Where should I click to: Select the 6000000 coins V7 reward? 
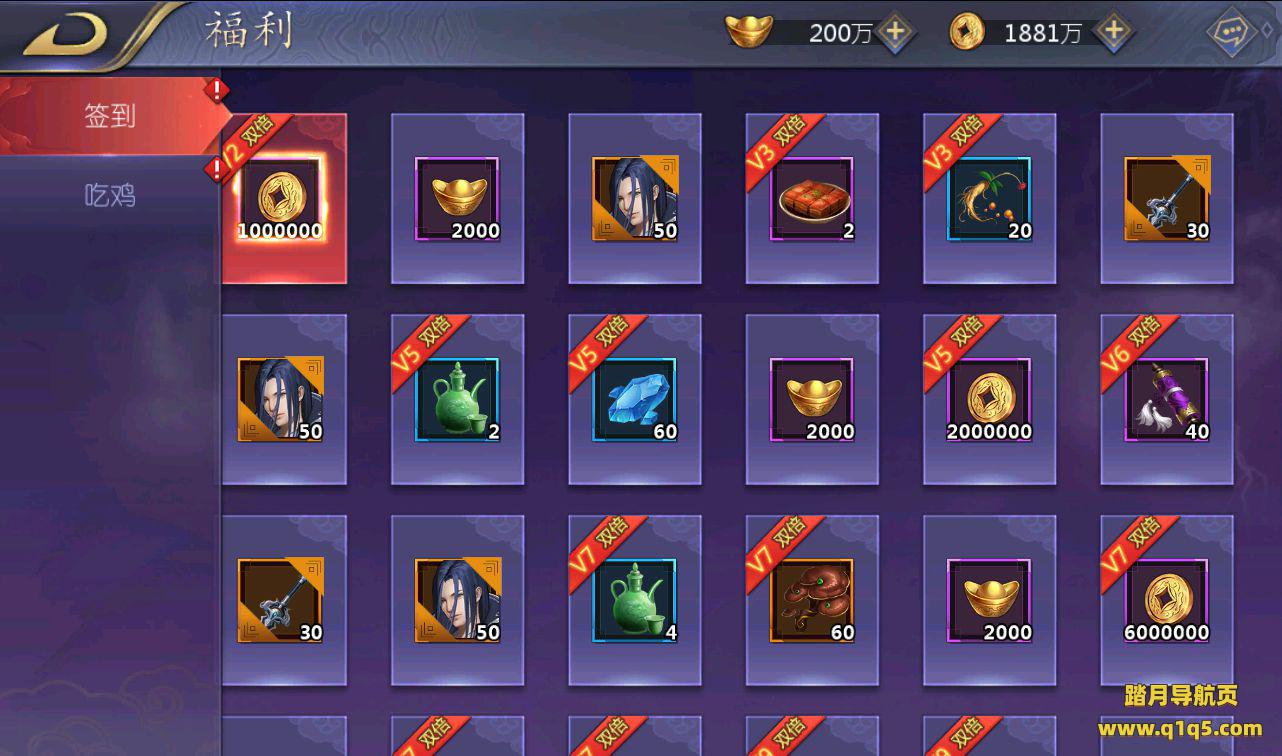tap(1167, 601)
